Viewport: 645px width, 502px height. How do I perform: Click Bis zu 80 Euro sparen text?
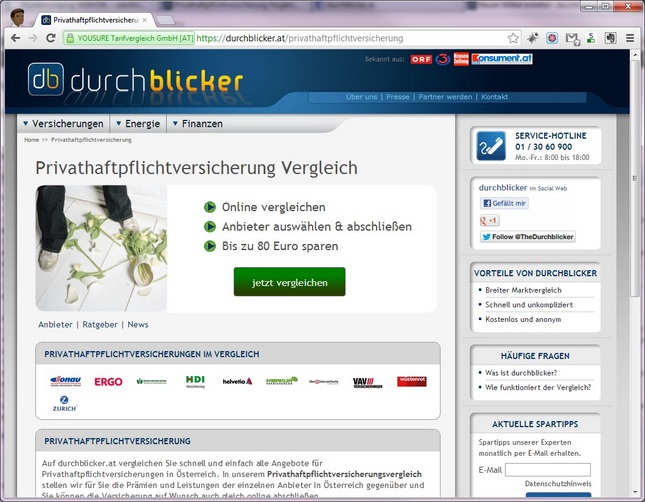[x=280, y=246]
